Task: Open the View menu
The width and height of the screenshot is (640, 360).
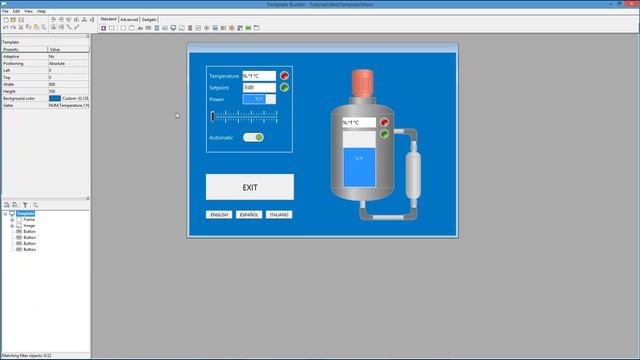Action: coord(29,11)
